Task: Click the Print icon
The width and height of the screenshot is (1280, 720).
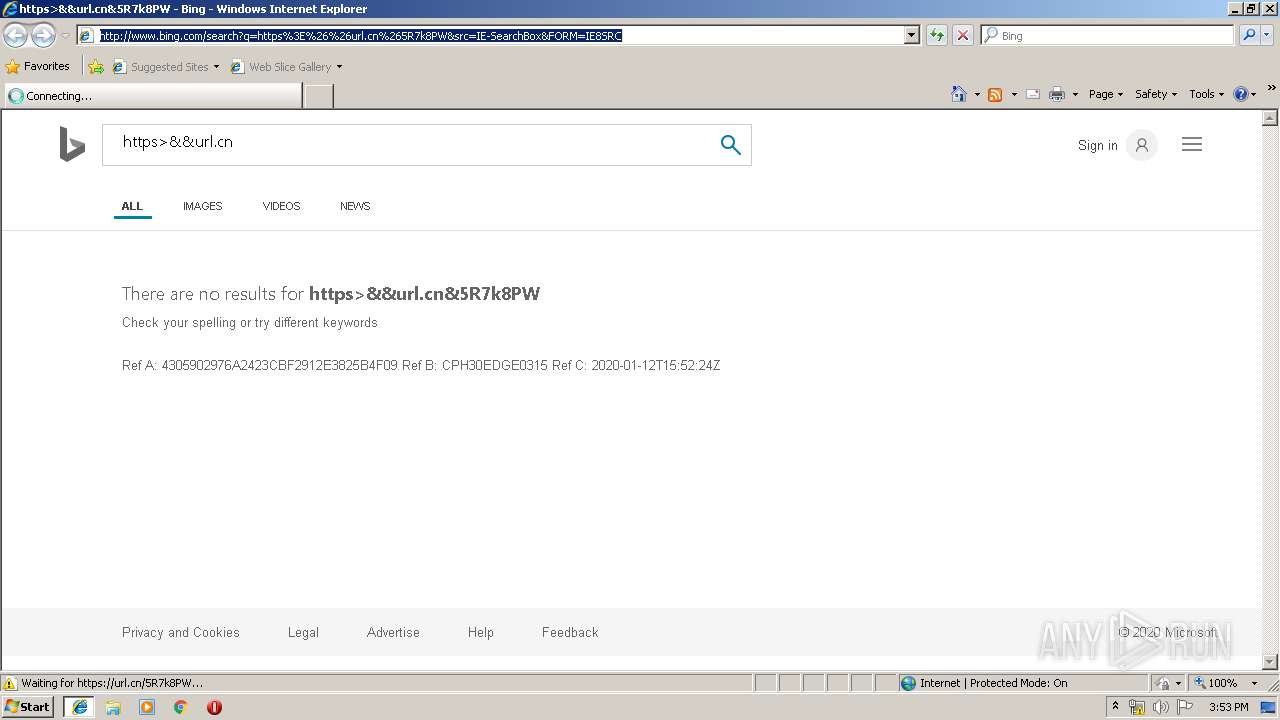Action: tap(1057, 94)
